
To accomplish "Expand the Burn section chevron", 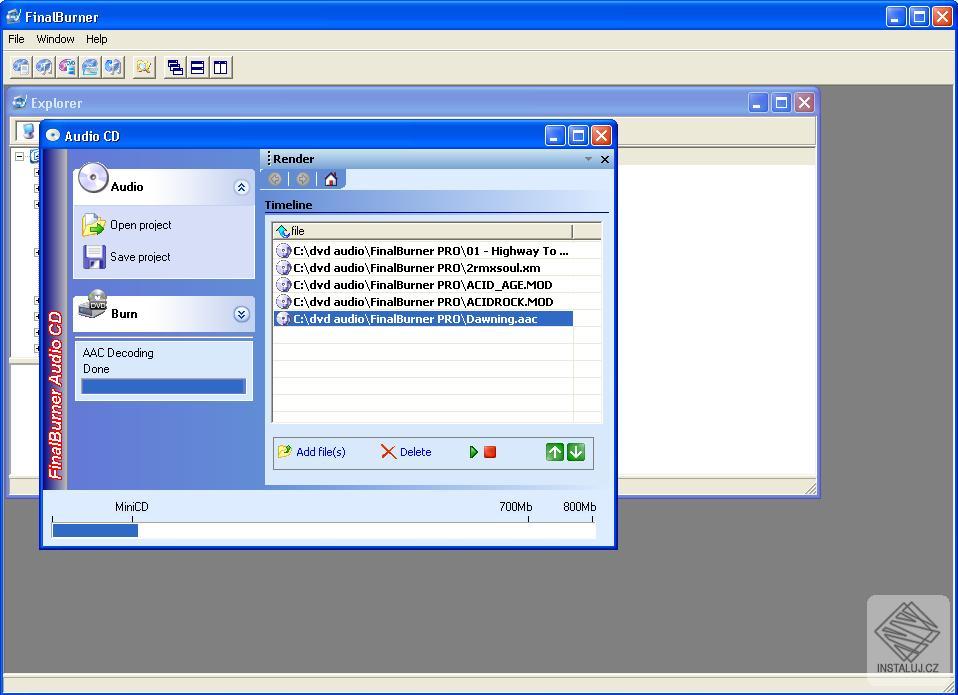I will pos(241,314).
